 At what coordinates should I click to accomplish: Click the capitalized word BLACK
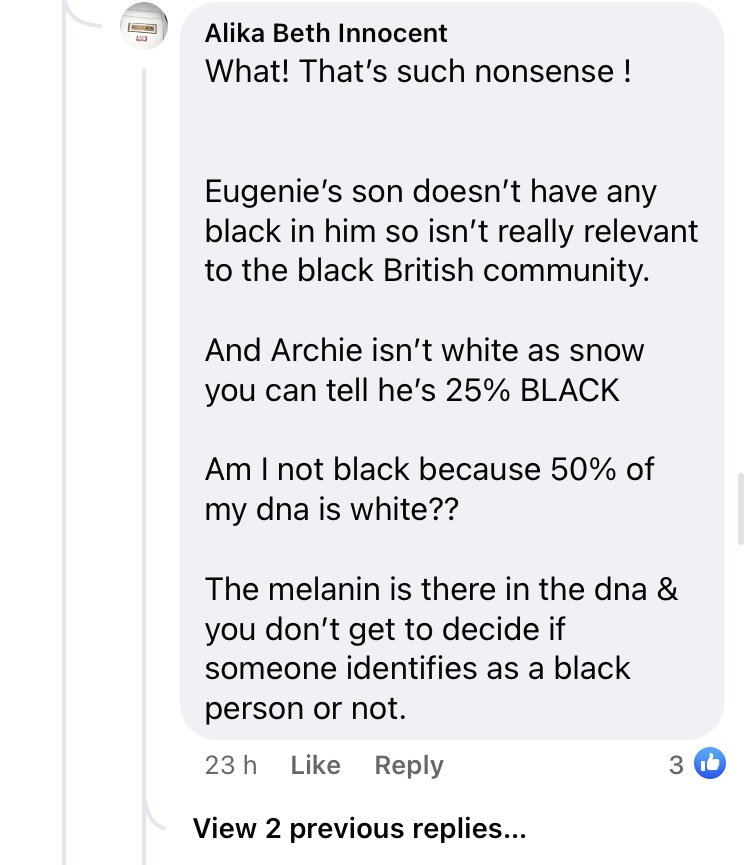point(570,391)
